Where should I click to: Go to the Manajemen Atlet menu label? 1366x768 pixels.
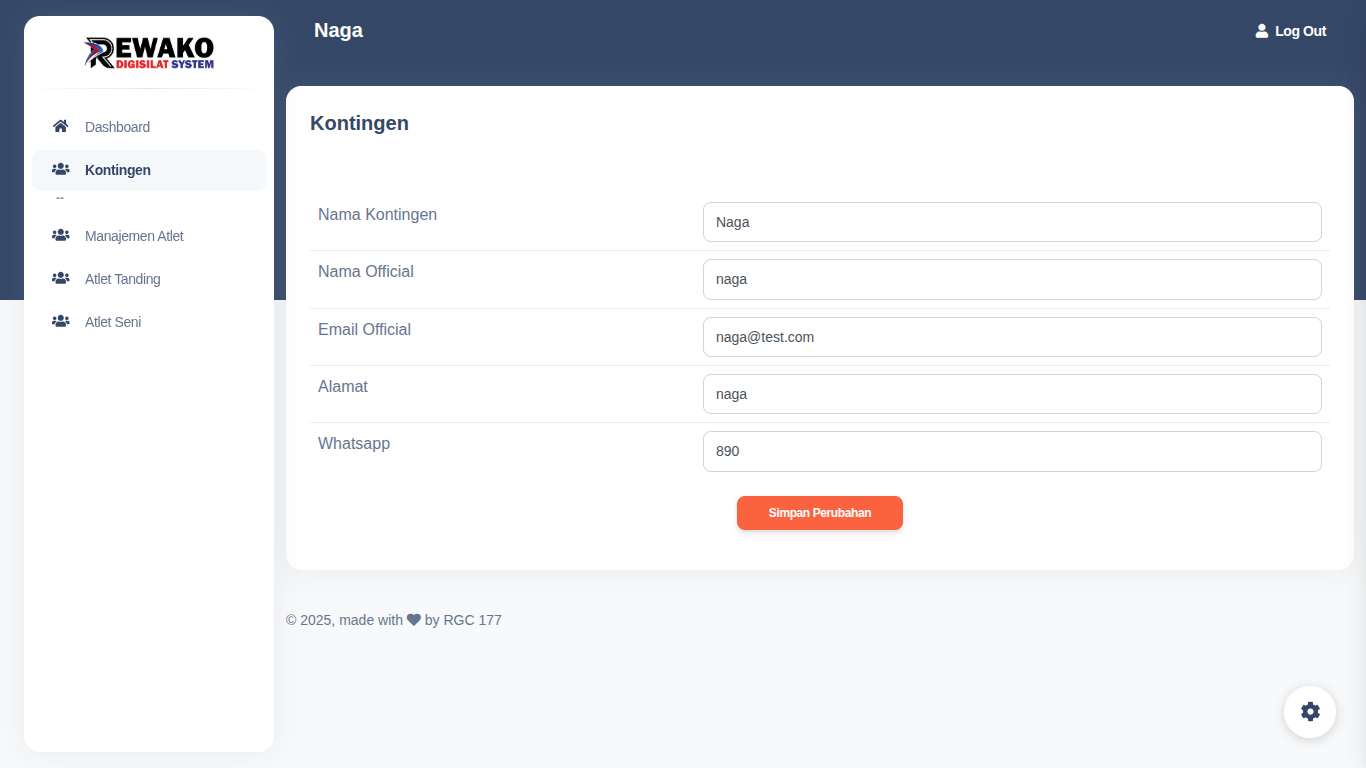[x=134, y=236]
